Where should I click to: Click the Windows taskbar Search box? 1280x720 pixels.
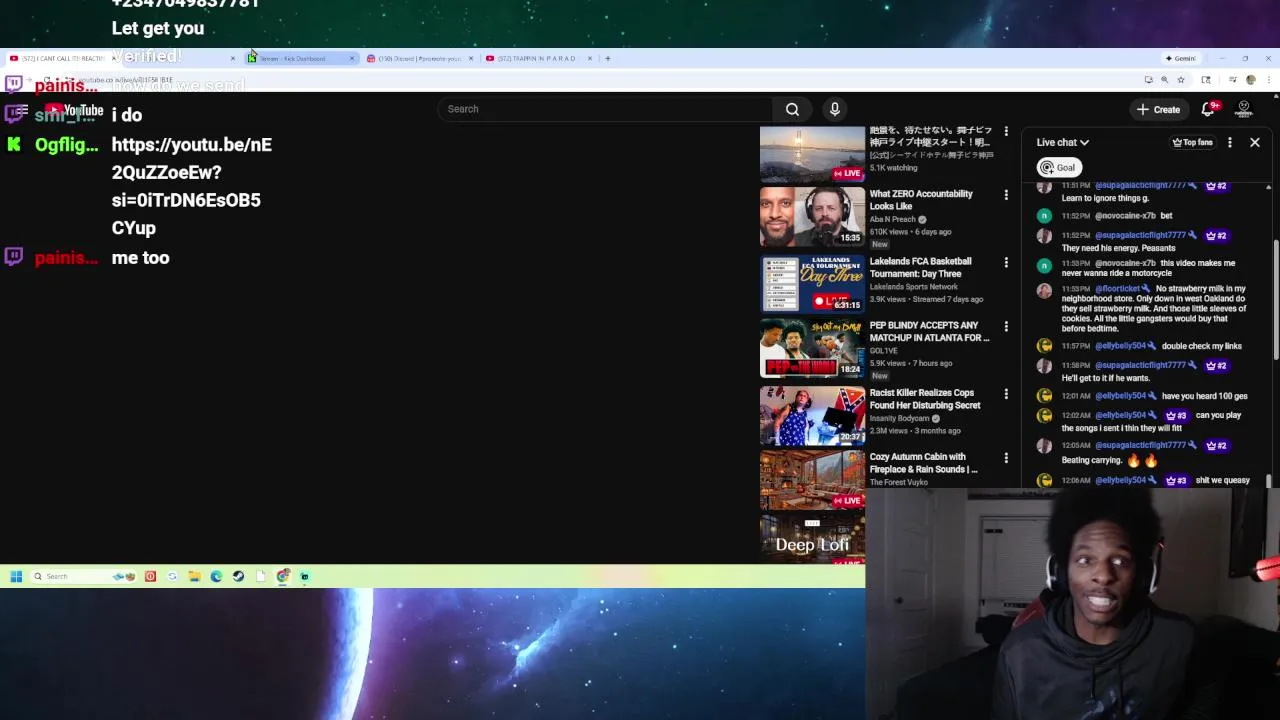(x=83, y=576)
